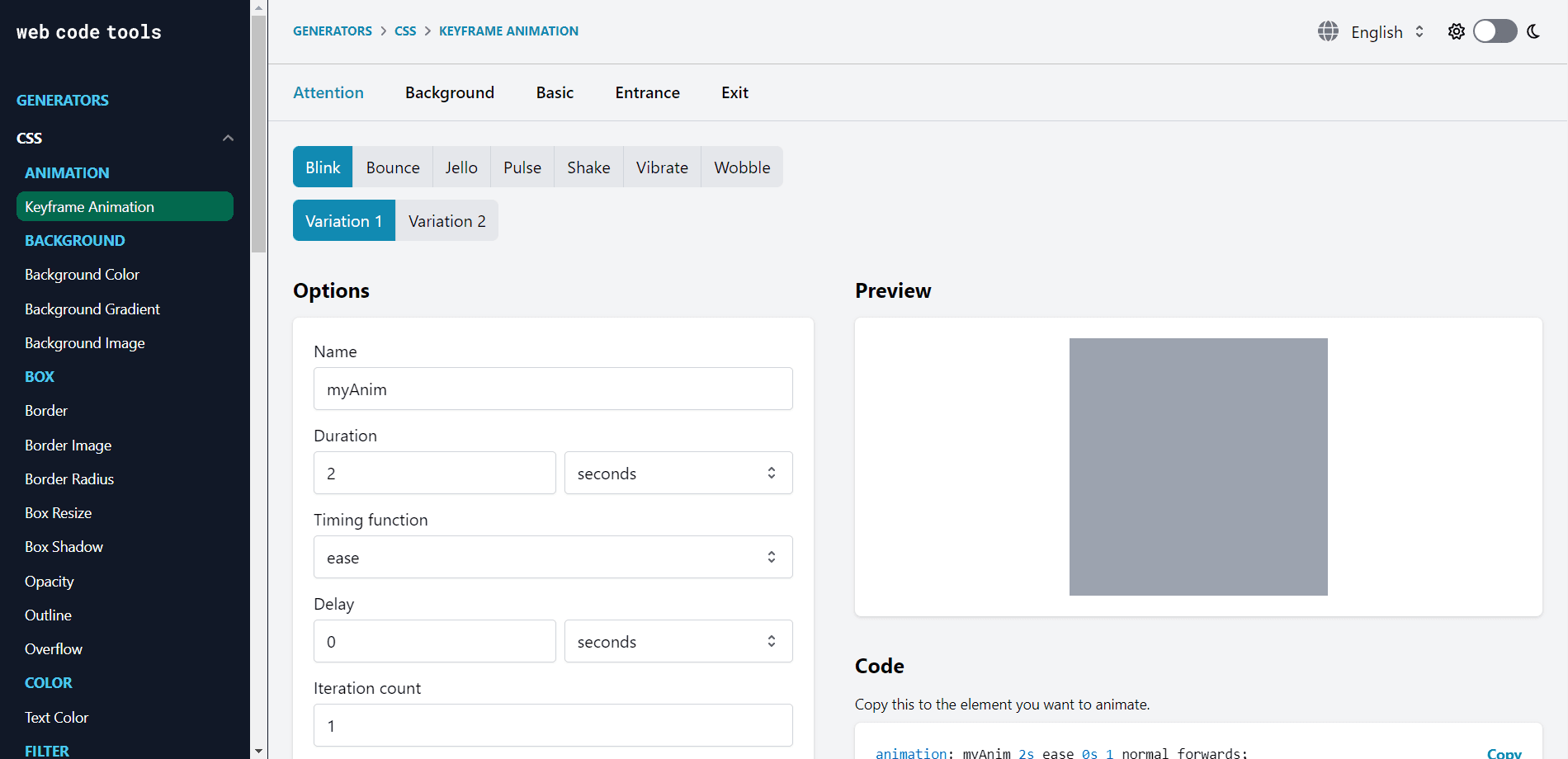The image size is (1568, 759).
Task: Open the Delay unit seconds dropdown
Action: (x=678, y=641)
